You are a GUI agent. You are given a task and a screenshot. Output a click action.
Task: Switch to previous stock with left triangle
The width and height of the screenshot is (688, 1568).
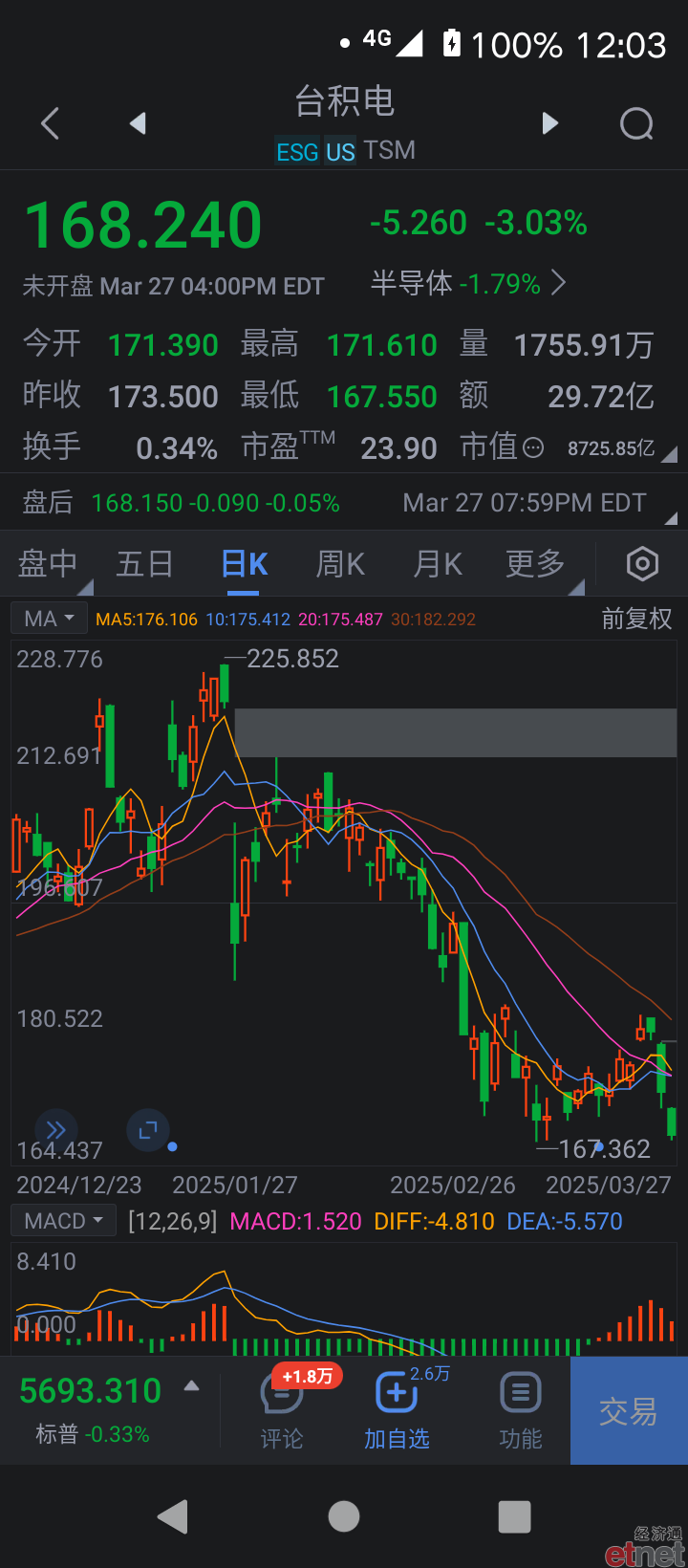click(x=138, y=123)
